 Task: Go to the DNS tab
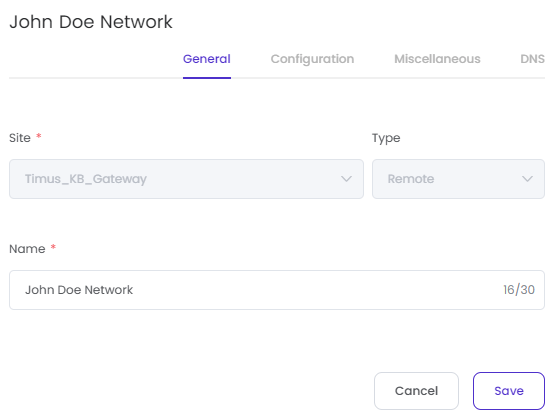(532, 59)
